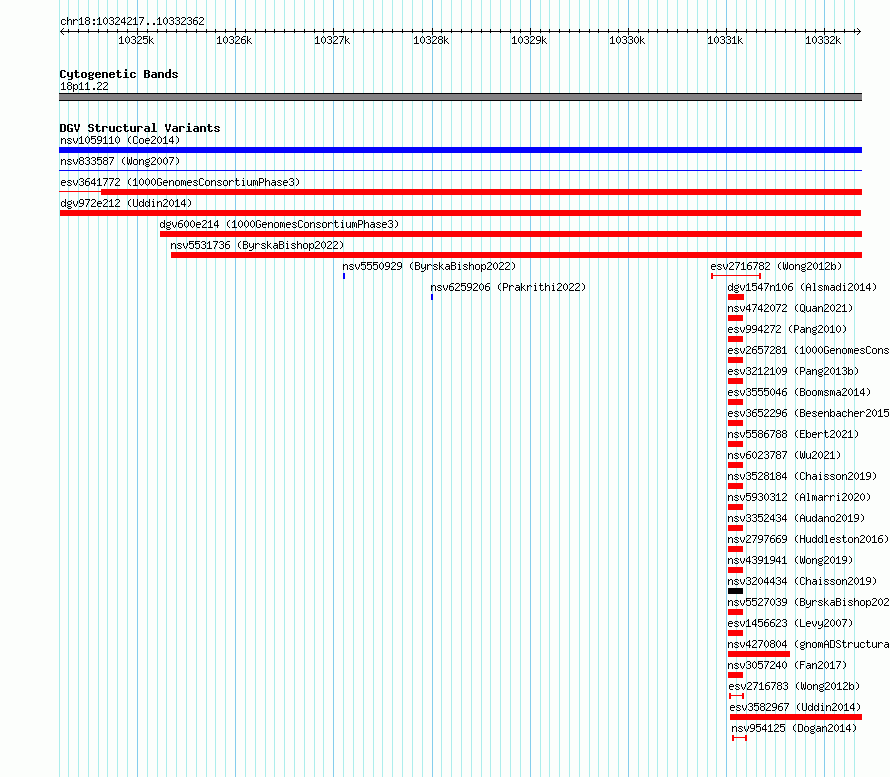Open dgv972e212 (Uddin2014) variant label

click(x=126, y=203)
